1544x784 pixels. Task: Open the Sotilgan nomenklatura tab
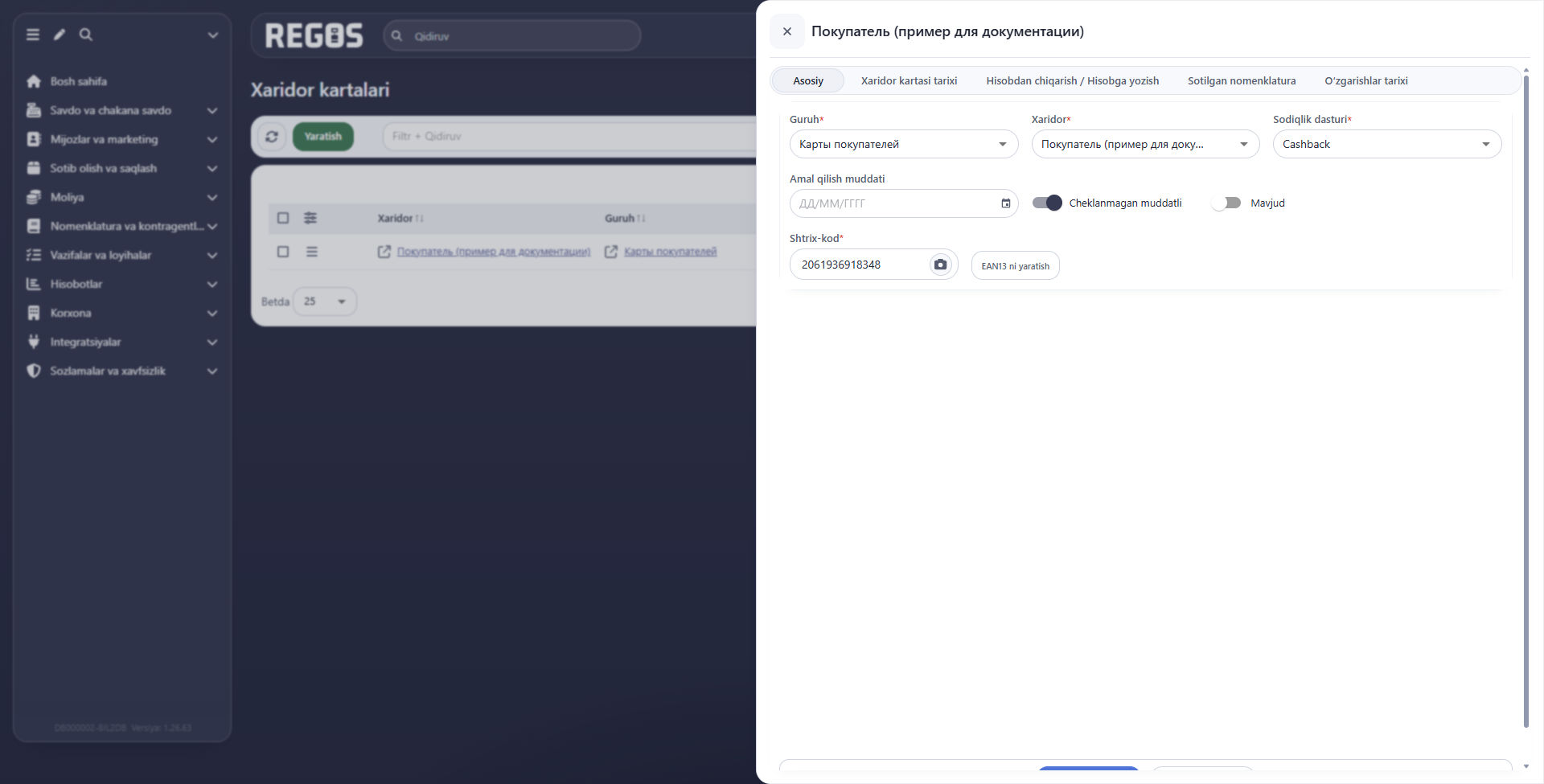pyautogui.click(x=1242, y=80)
